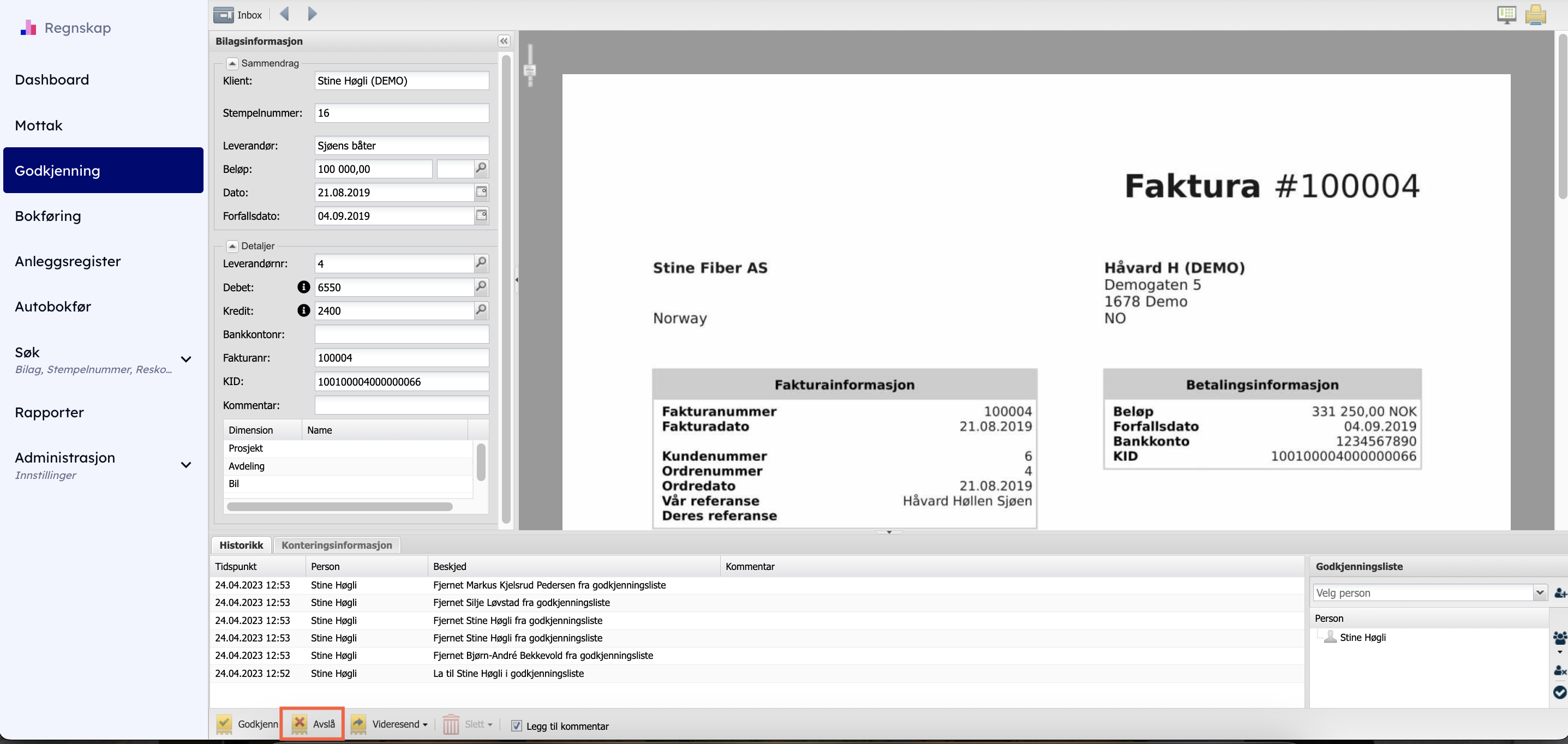Collapse the Detaljer section
The width and height of the screenshot is (1568, 744).
[x=232, y=246]
